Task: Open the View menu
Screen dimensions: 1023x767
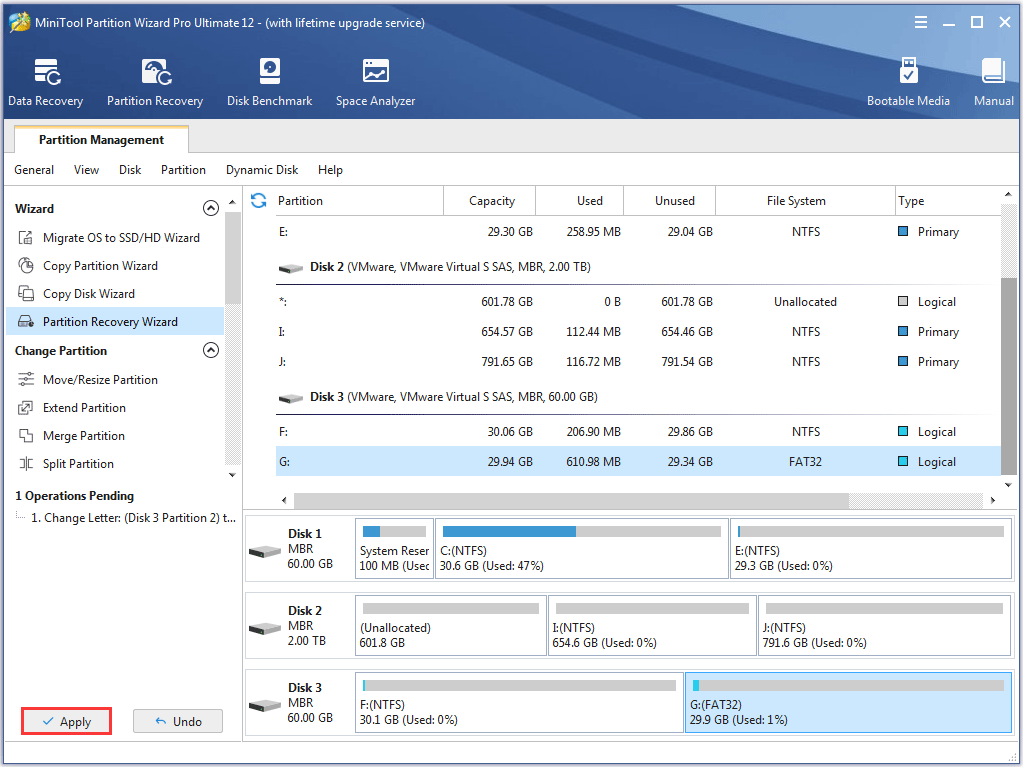Action: (86, 170)
